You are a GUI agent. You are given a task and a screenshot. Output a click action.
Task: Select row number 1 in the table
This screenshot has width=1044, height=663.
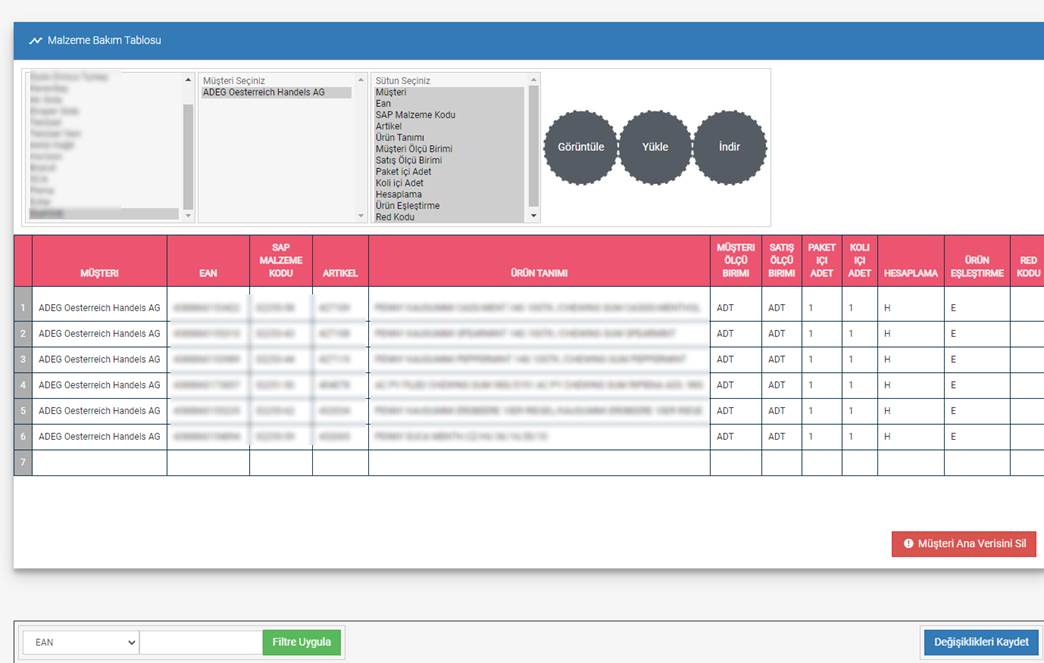tap(23, 308)
